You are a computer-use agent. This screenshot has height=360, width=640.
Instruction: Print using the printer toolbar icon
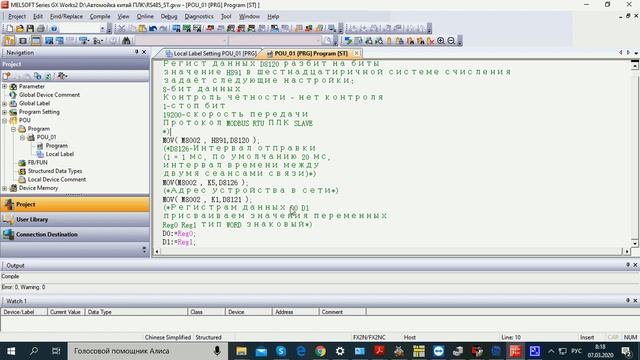point(41,29)
